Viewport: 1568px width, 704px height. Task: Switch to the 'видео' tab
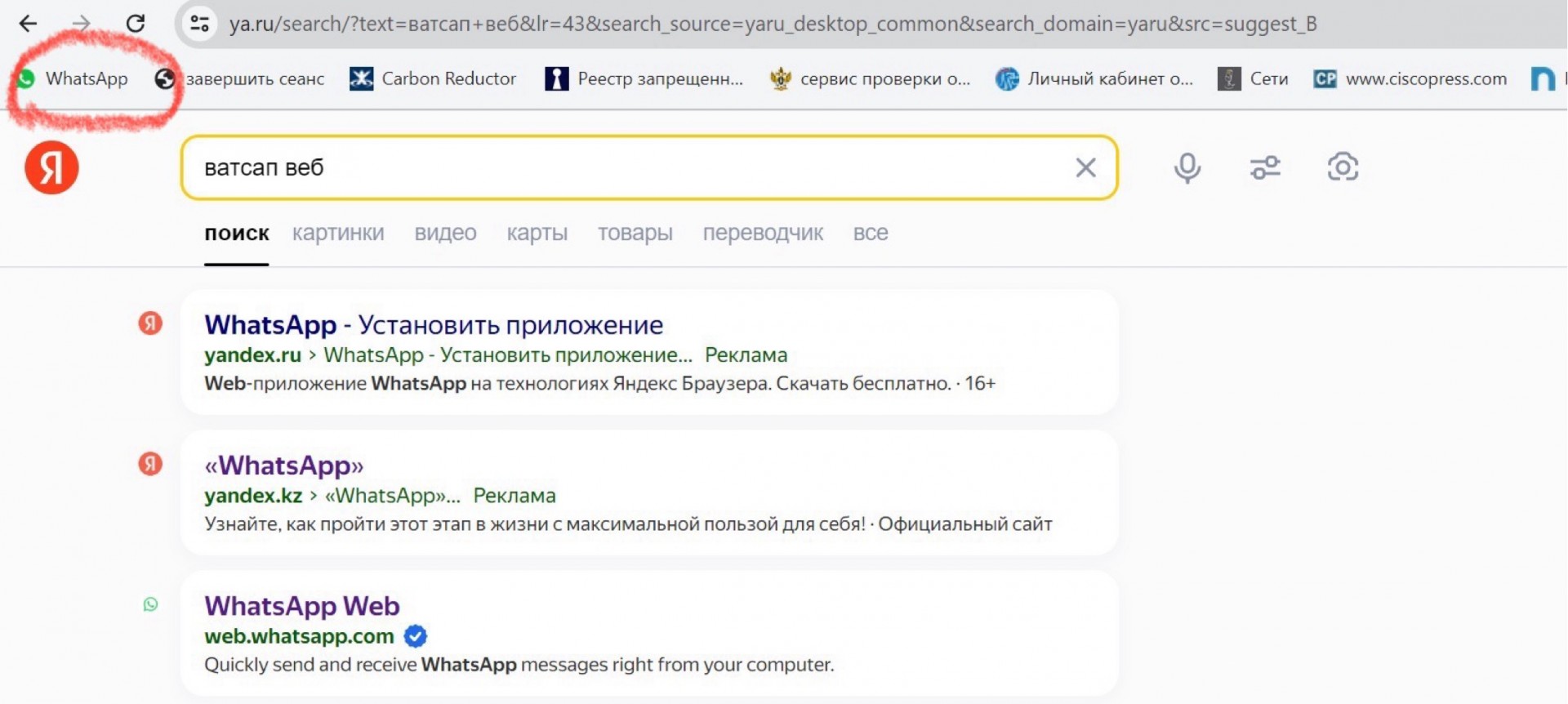tap(445, 234)
